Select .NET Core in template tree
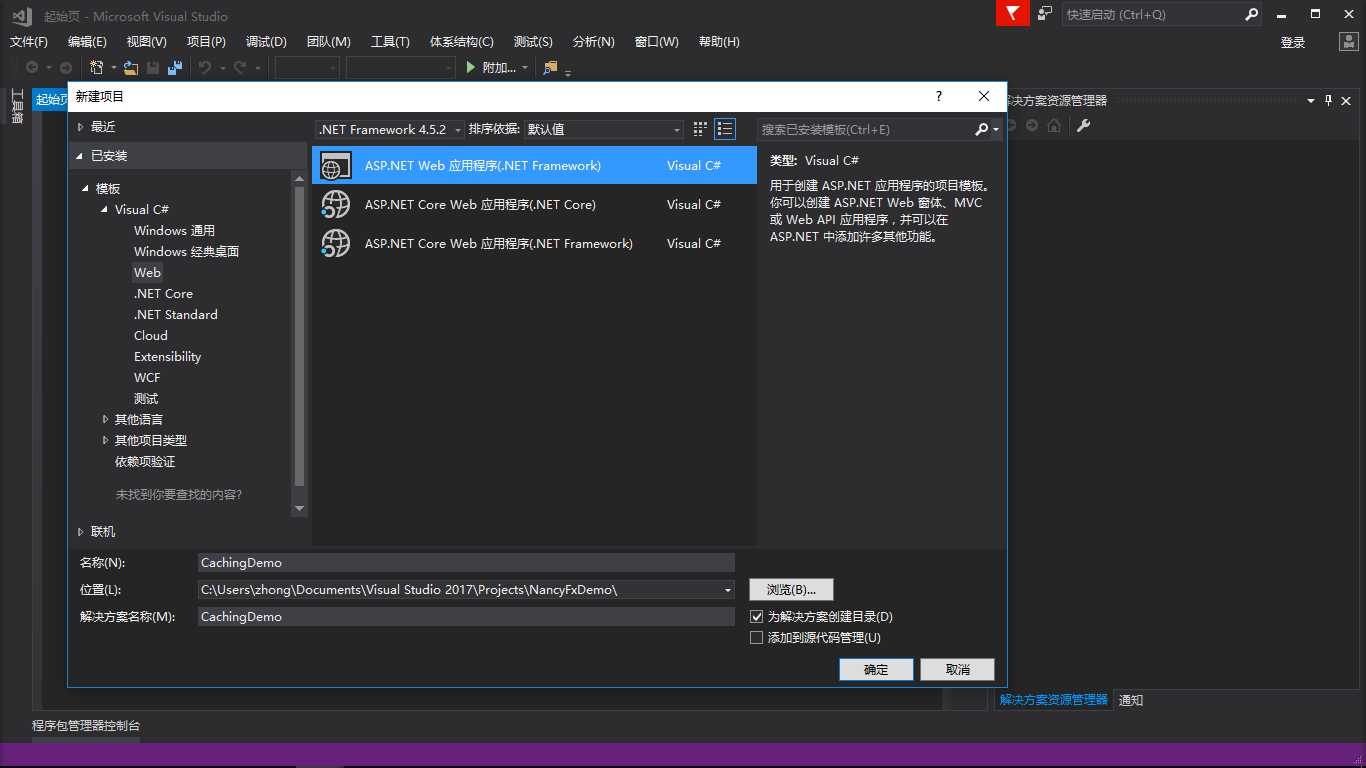The image size is (1366, 768). 164,294
